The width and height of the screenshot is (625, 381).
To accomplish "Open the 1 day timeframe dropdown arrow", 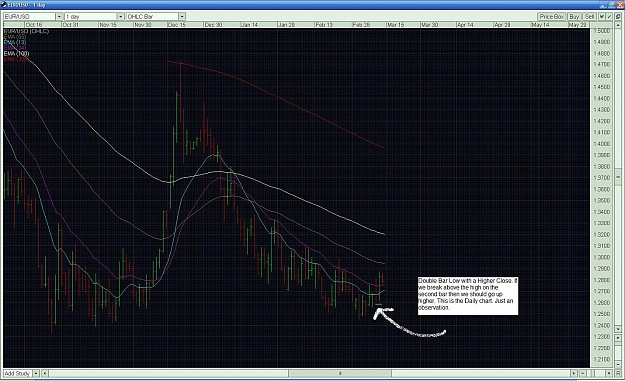I will tap(120, 17).
